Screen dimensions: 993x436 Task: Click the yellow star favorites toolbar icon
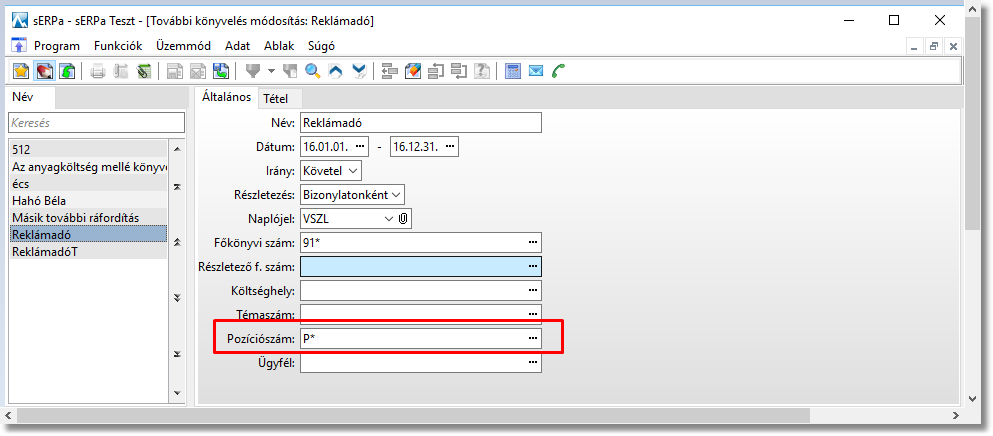tap(21, 71)
